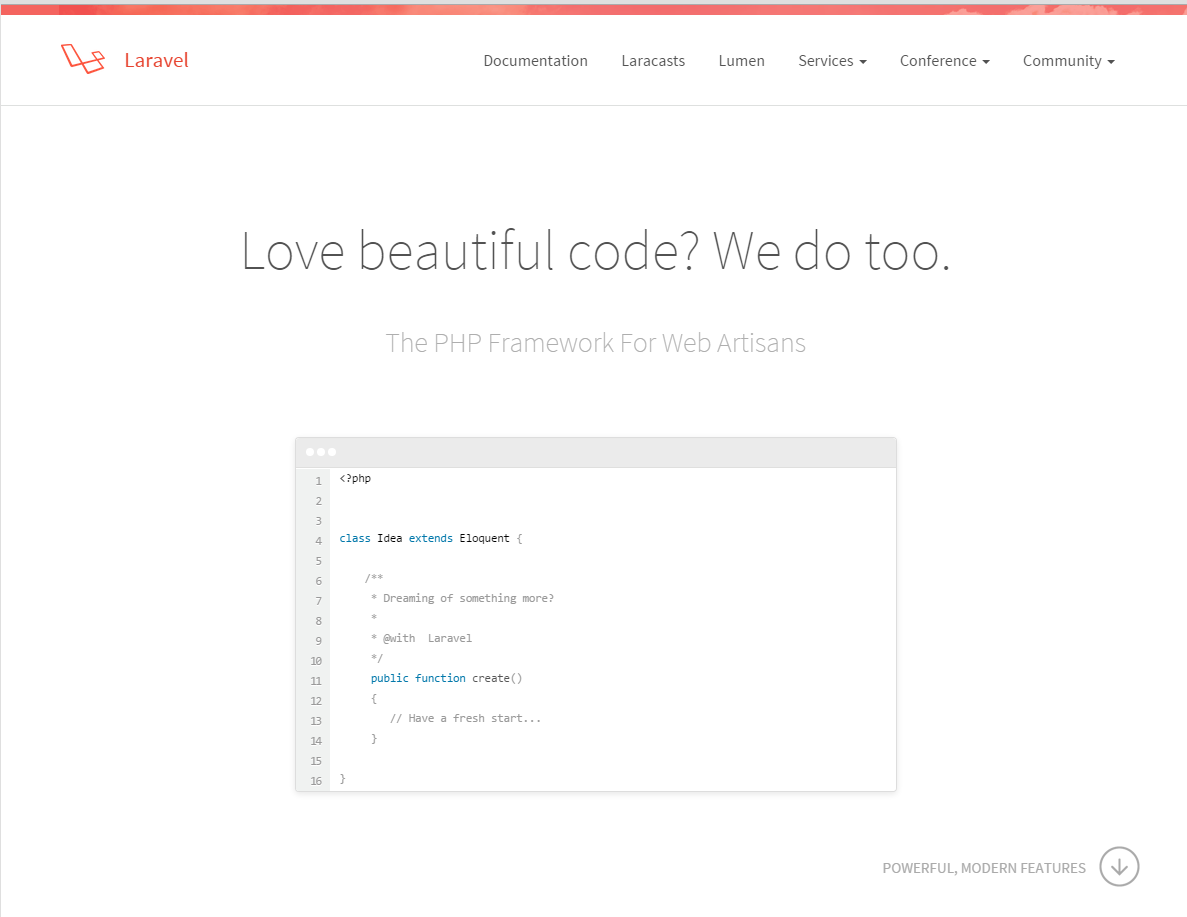1187x917 pixels.
Task: Go to Laracasts from the navigation
Action: coord(653,61)
